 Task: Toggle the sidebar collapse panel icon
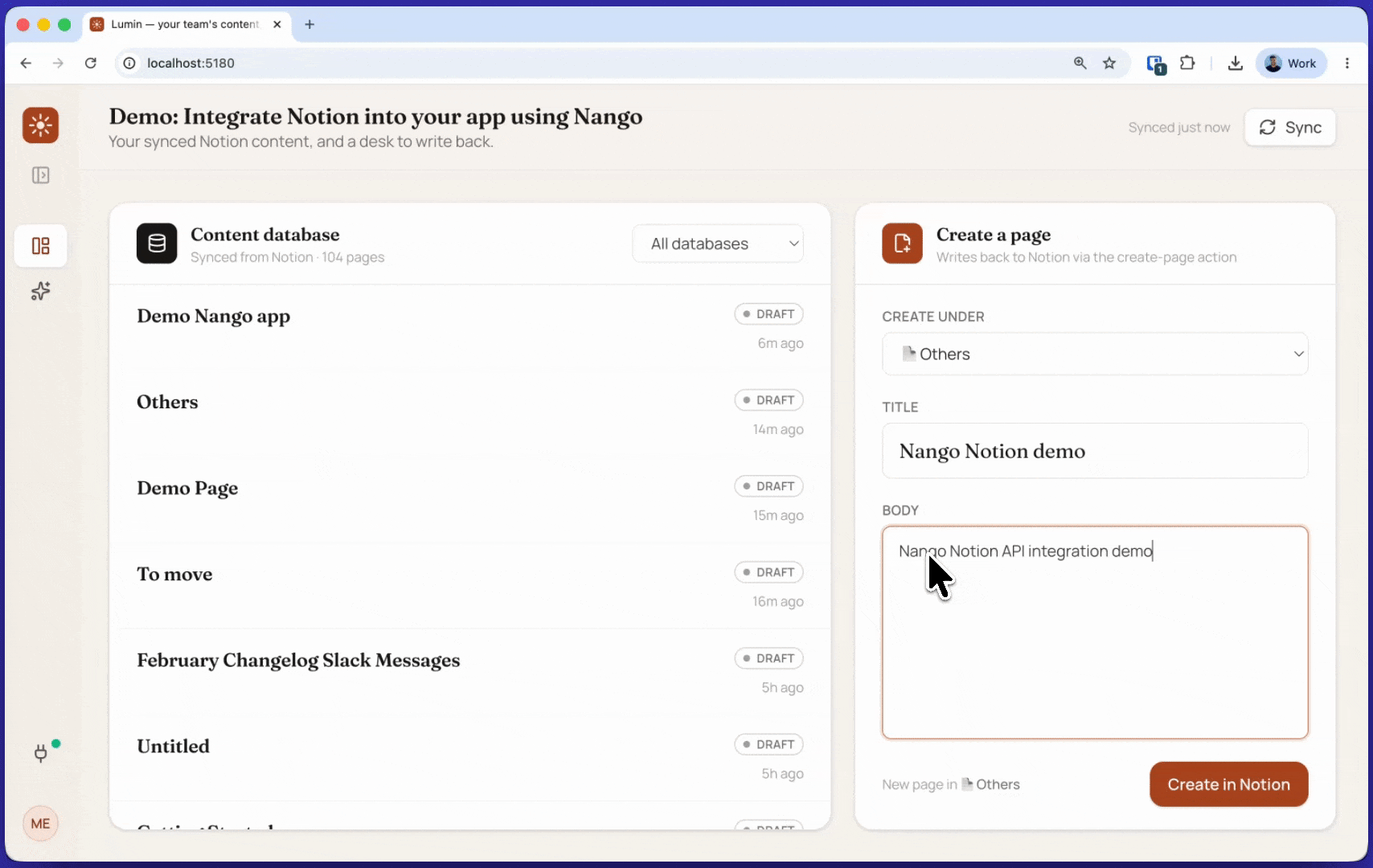coord(41,175)
